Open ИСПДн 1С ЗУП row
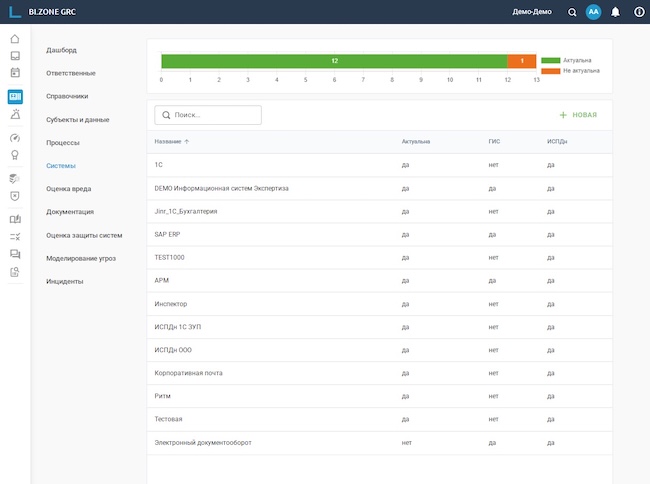 coord(379,327)
